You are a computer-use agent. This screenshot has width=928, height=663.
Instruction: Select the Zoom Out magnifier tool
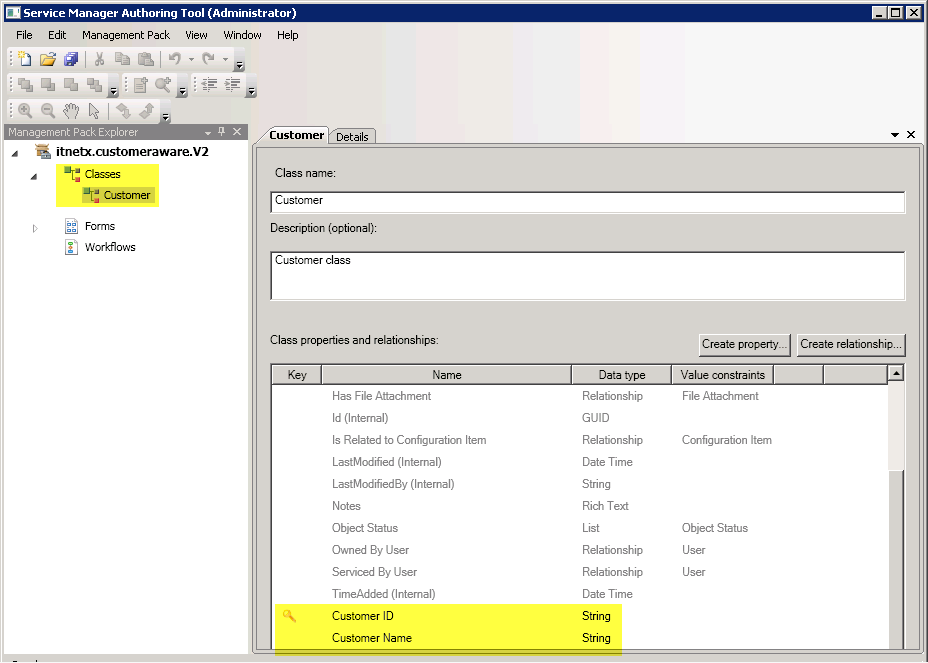[x=47, y=111]
